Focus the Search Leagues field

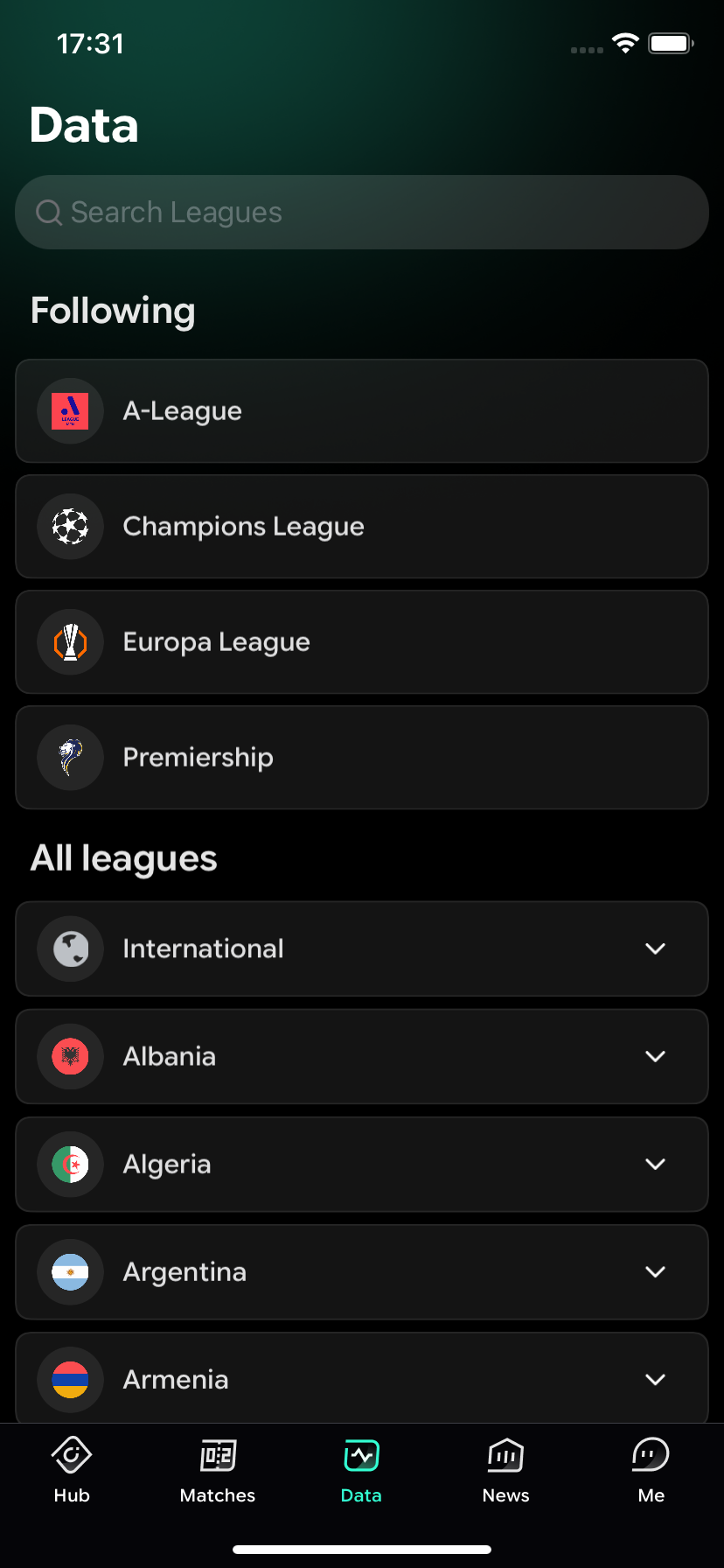coord(362,213)
